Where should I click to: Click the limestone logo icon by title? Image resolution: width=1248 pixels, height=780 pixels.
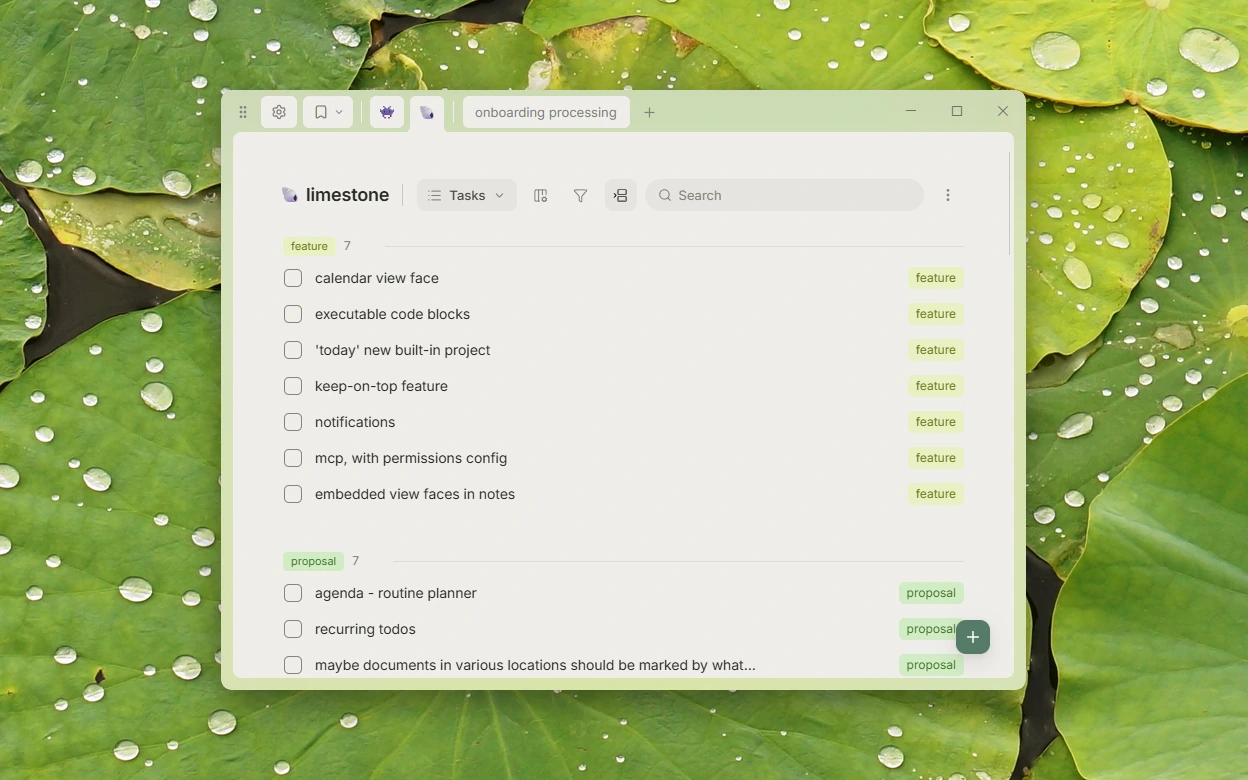[x=290, y=195]
